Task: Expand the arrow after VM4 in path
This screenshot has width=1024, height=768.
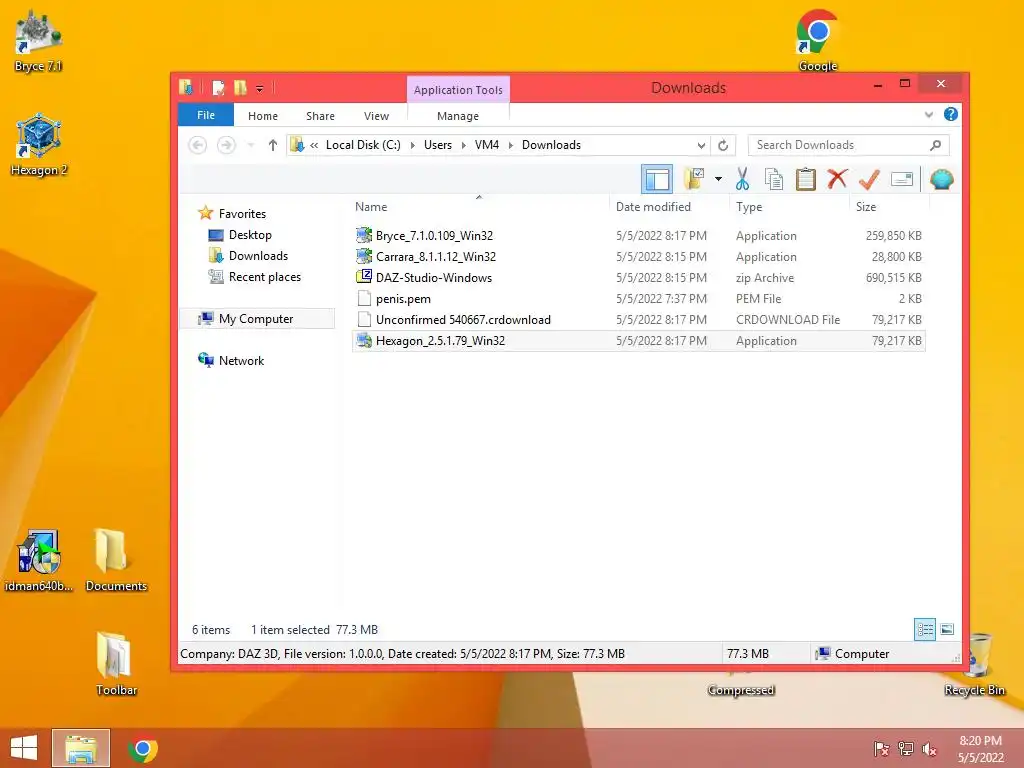Action: point(511,145)
